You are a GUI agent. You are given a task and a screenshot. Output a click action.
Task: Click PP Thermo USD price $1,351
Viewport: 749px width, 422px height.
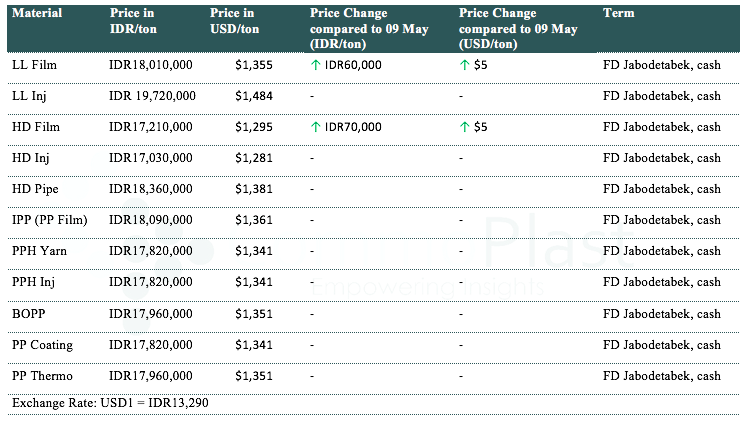[x=253, y=376]
